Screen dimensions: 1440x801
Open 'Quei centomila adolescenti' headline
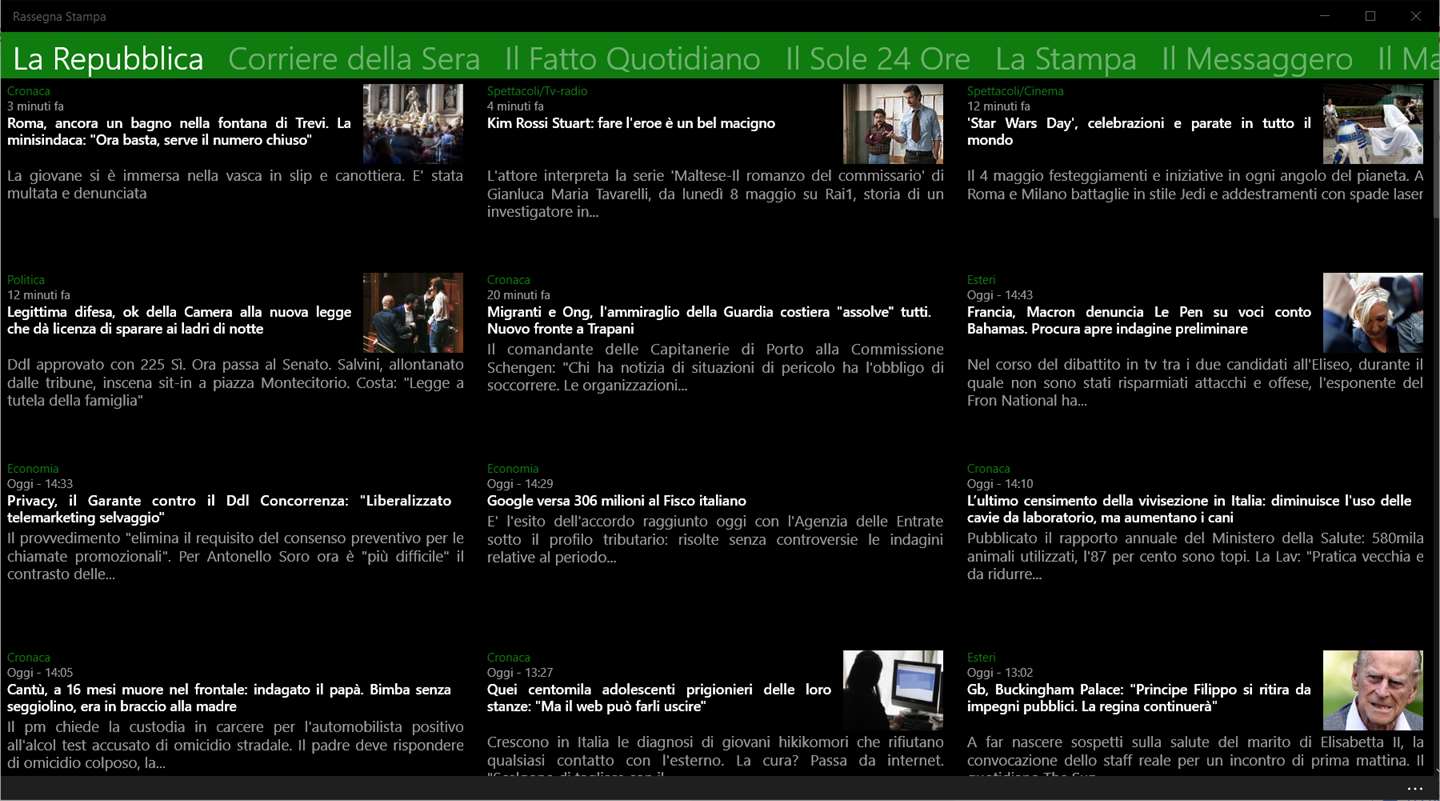(x=659, y=698)
